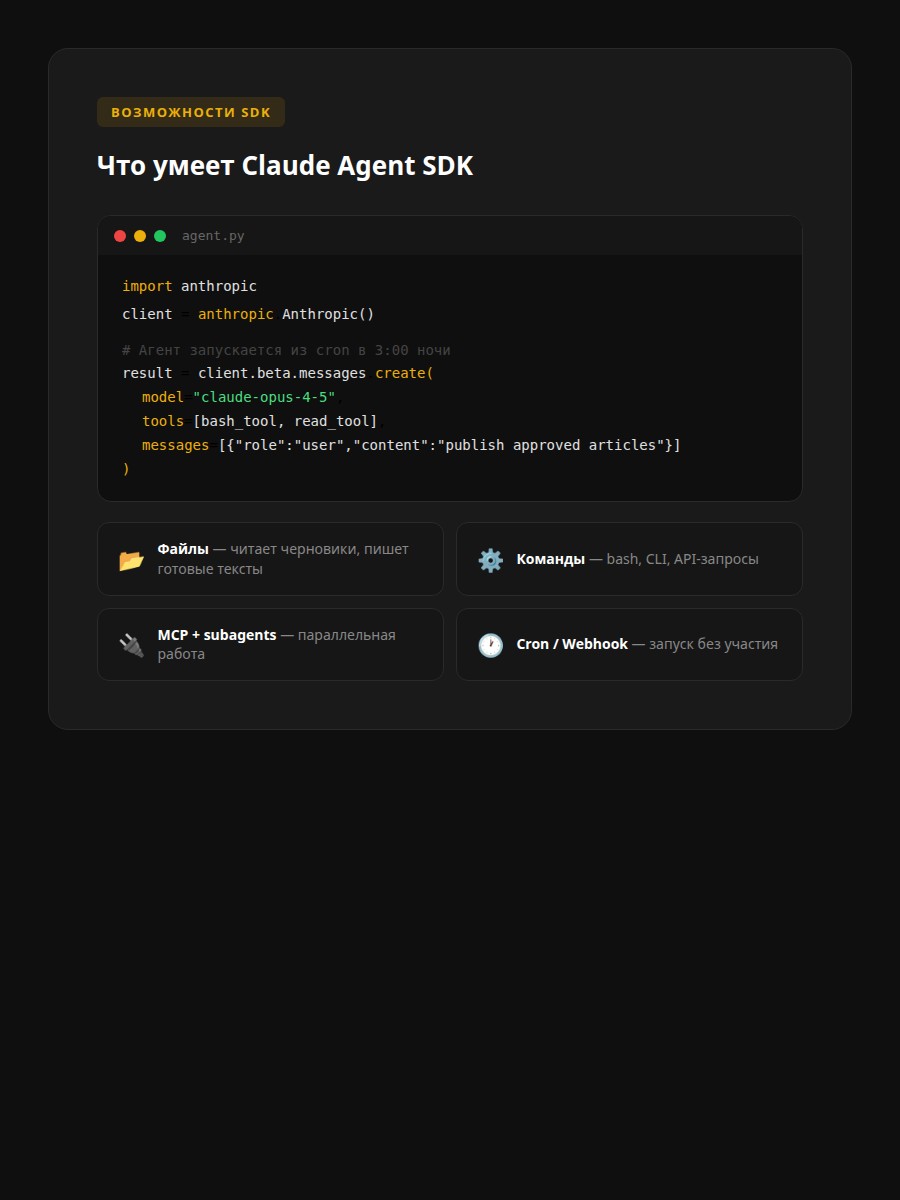Click the 'tools' keyword in the code
Screen dimensions: 900x1200
pos(163,421)
